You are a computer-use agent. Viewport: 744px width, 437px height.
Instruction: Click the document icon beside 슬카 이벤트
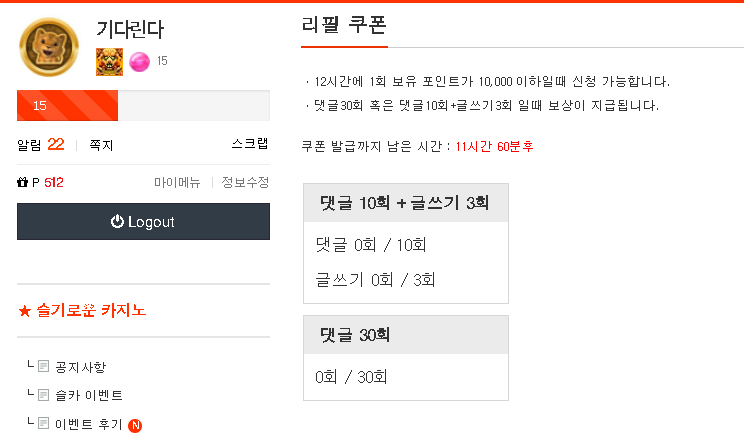(x=43, y=395)
